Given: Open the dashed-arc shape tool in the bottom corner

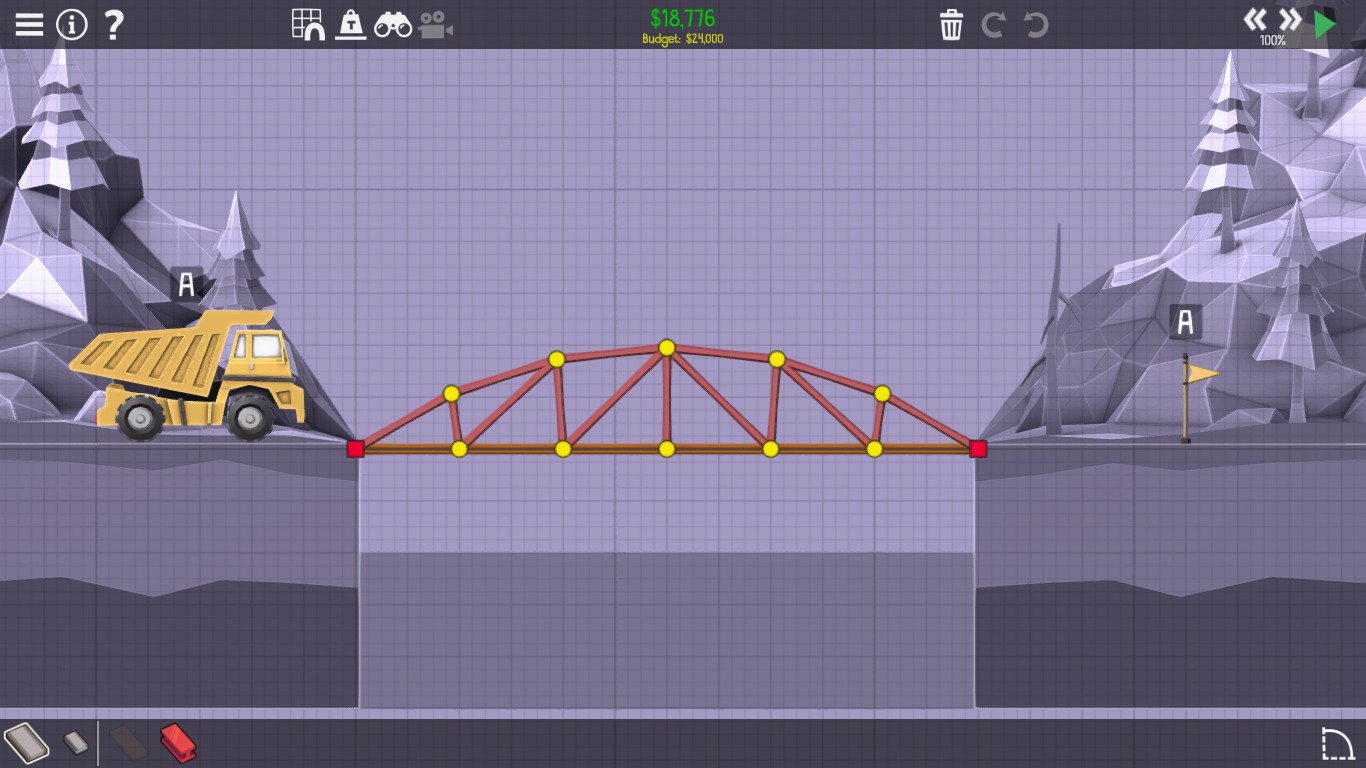Looking at the screenshot, I should 1337,744.
